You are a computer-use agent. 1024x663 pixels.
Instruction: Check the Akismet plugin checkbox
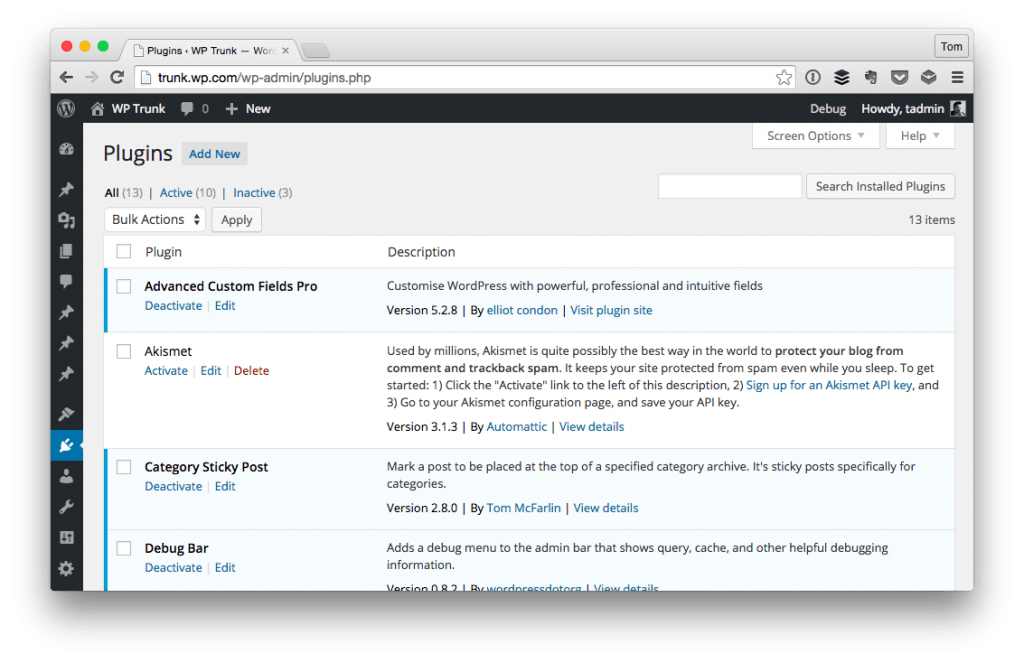(123, 351)
